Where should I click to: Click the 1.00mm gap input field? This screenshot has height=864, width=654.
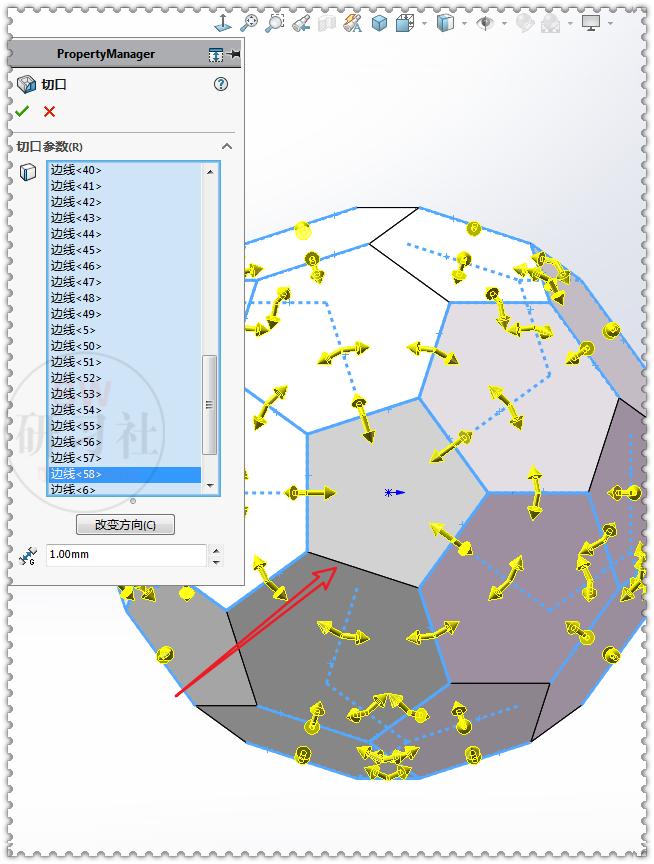[126, 554]
